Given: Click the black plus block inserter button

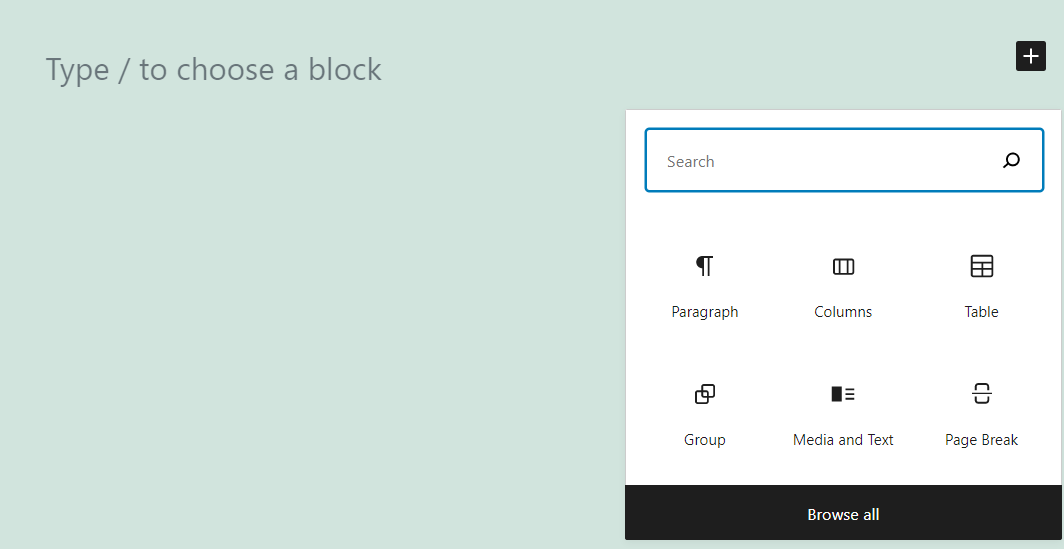Looking at the screenshot, I should click(1031, 56).
